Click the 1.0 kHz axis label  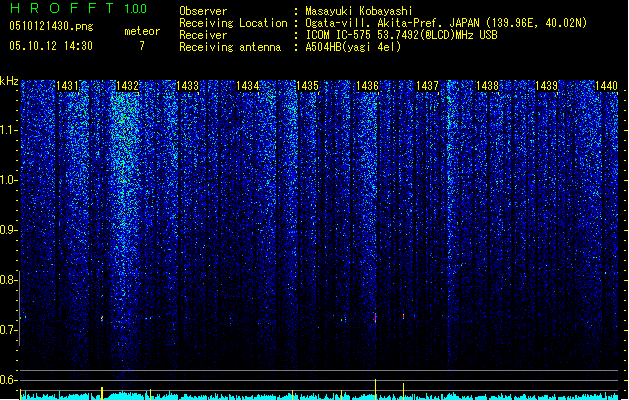[9, 180]
